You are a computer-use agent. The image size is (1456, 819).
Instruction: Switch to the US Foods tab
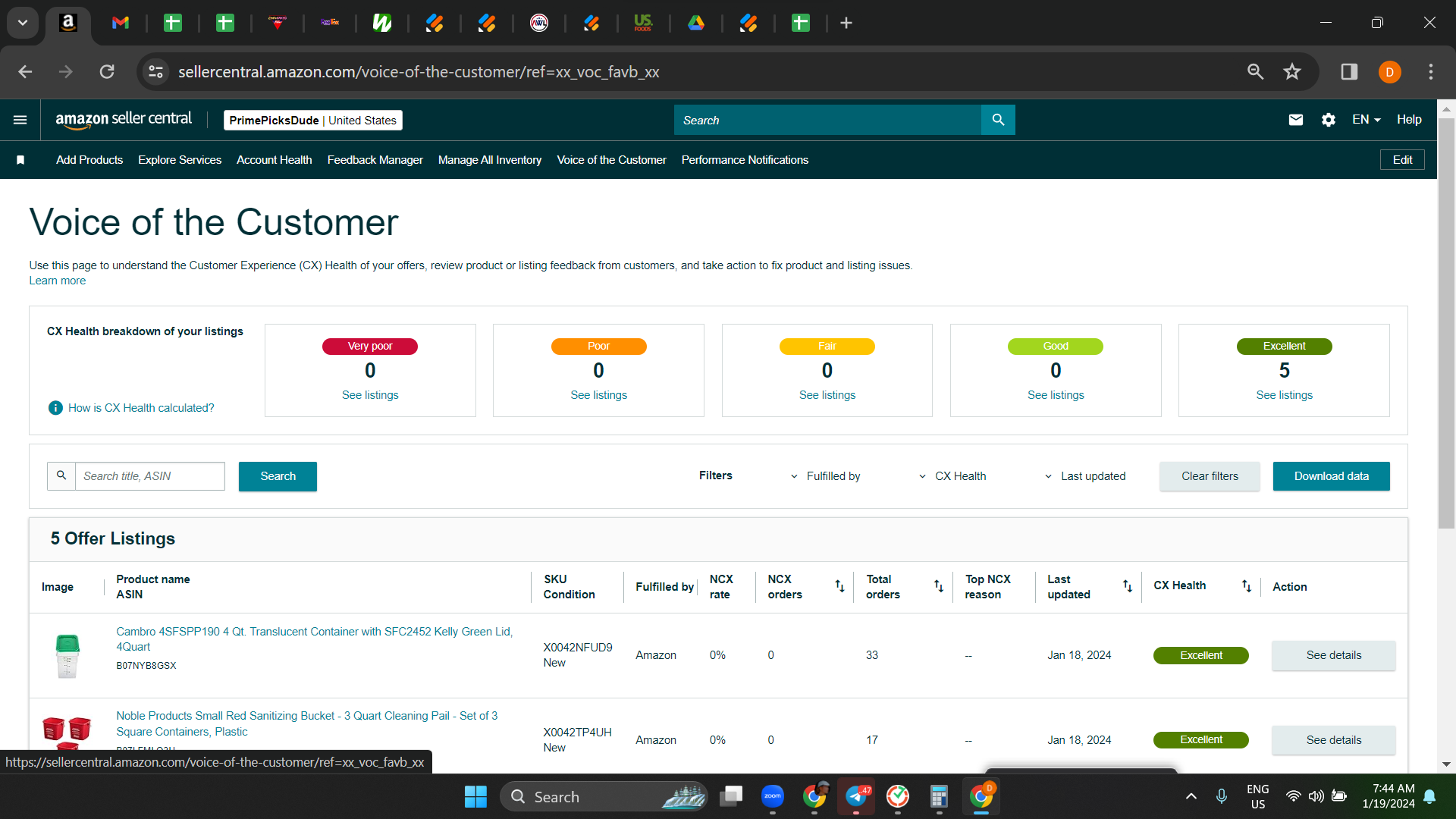(x=643, y=24)
